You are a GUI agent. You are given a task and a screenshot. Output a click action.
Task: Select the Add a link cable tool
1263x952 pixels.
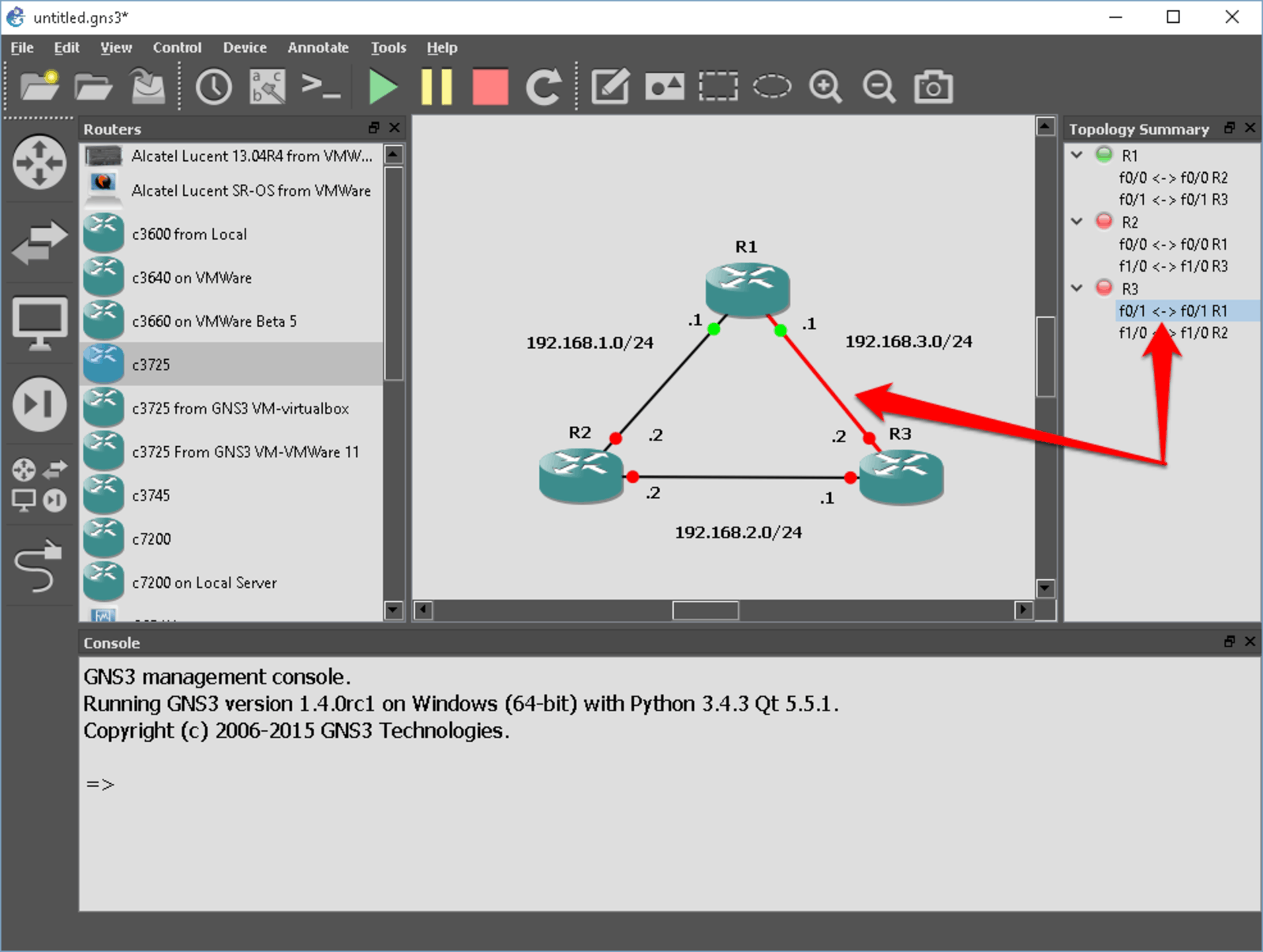(x=38, y=565)
